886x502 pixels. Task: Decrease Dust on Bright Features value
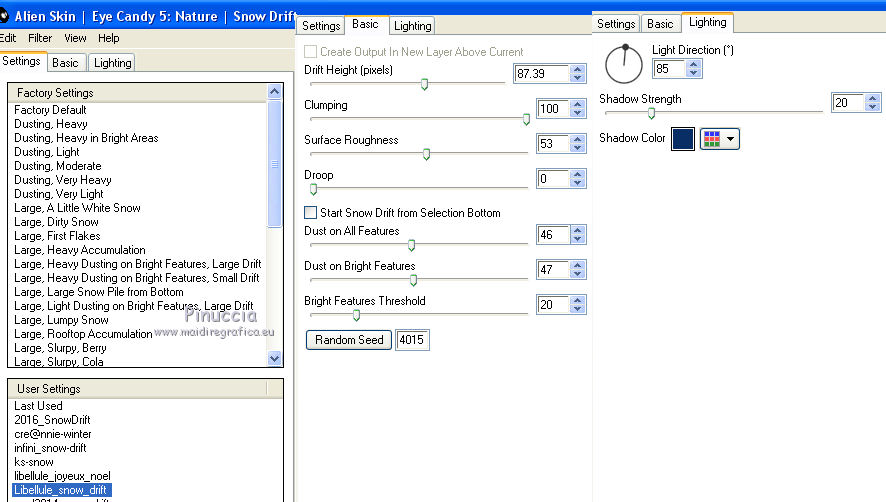tap(577, 274)
